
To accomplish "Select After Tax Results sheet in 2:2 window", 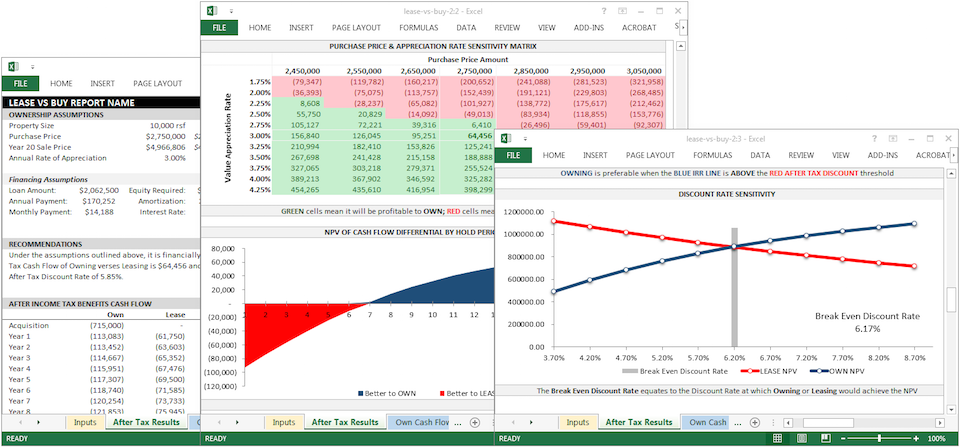I will 345,422.
